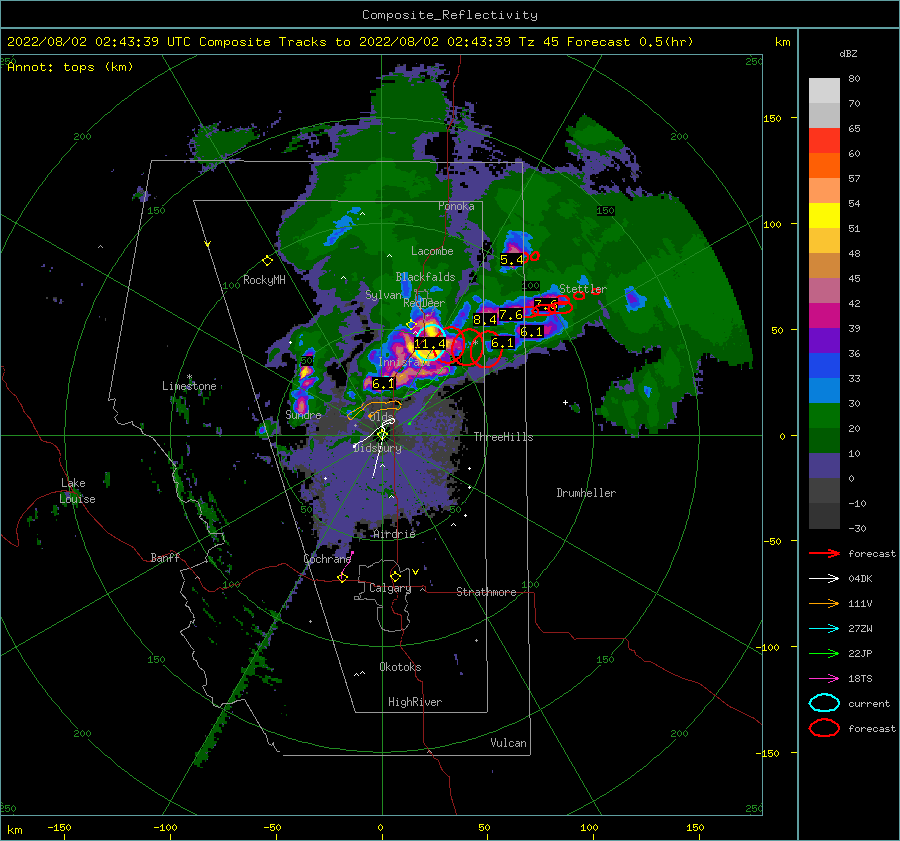Click the 'Annot: tops (km)' annotation text
This screenshot has height=841, width=900.
tap(70, 67)
